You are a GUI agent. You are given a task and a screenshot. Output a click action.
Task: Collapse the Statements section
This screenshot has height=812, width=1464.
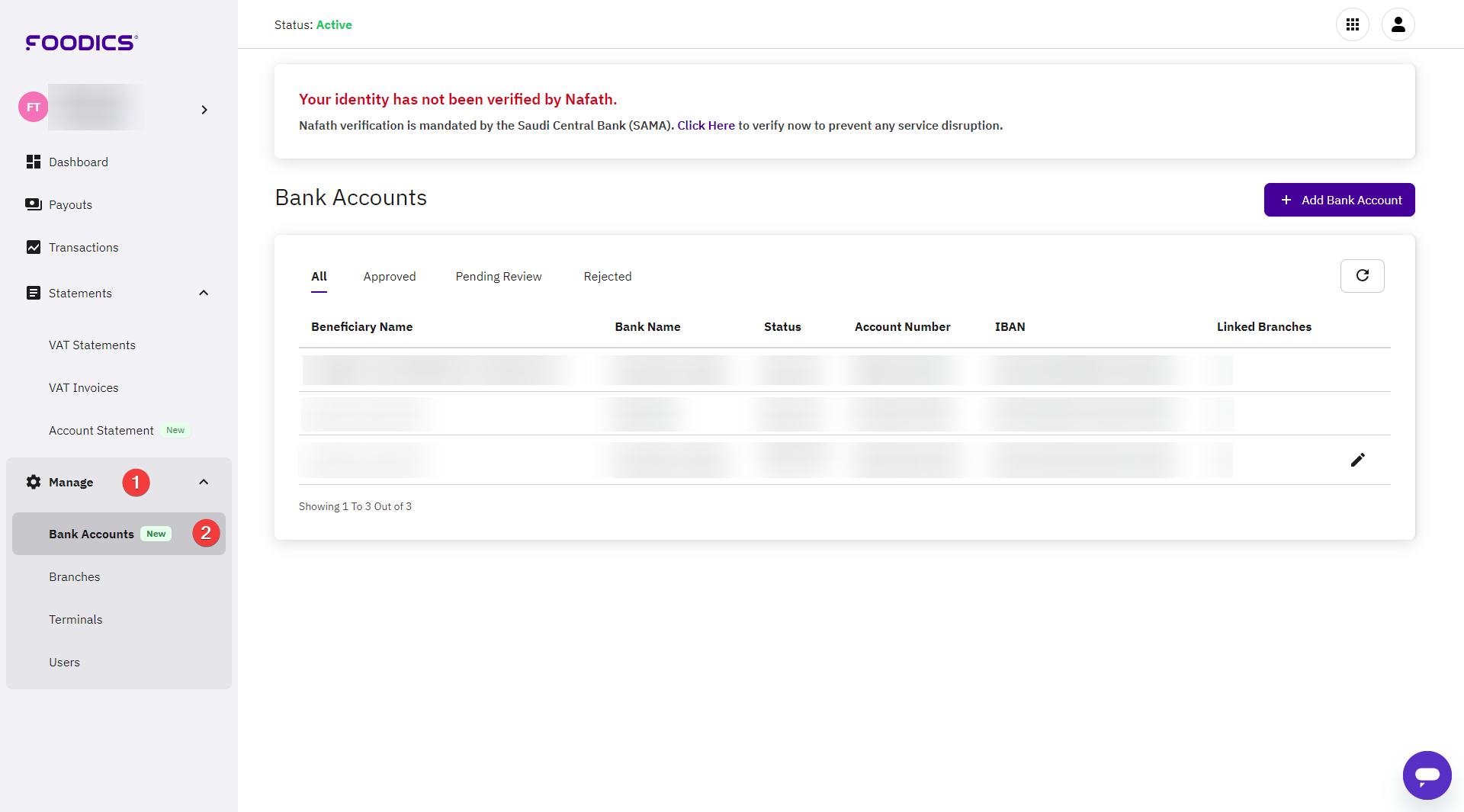[x=203, y=292]
